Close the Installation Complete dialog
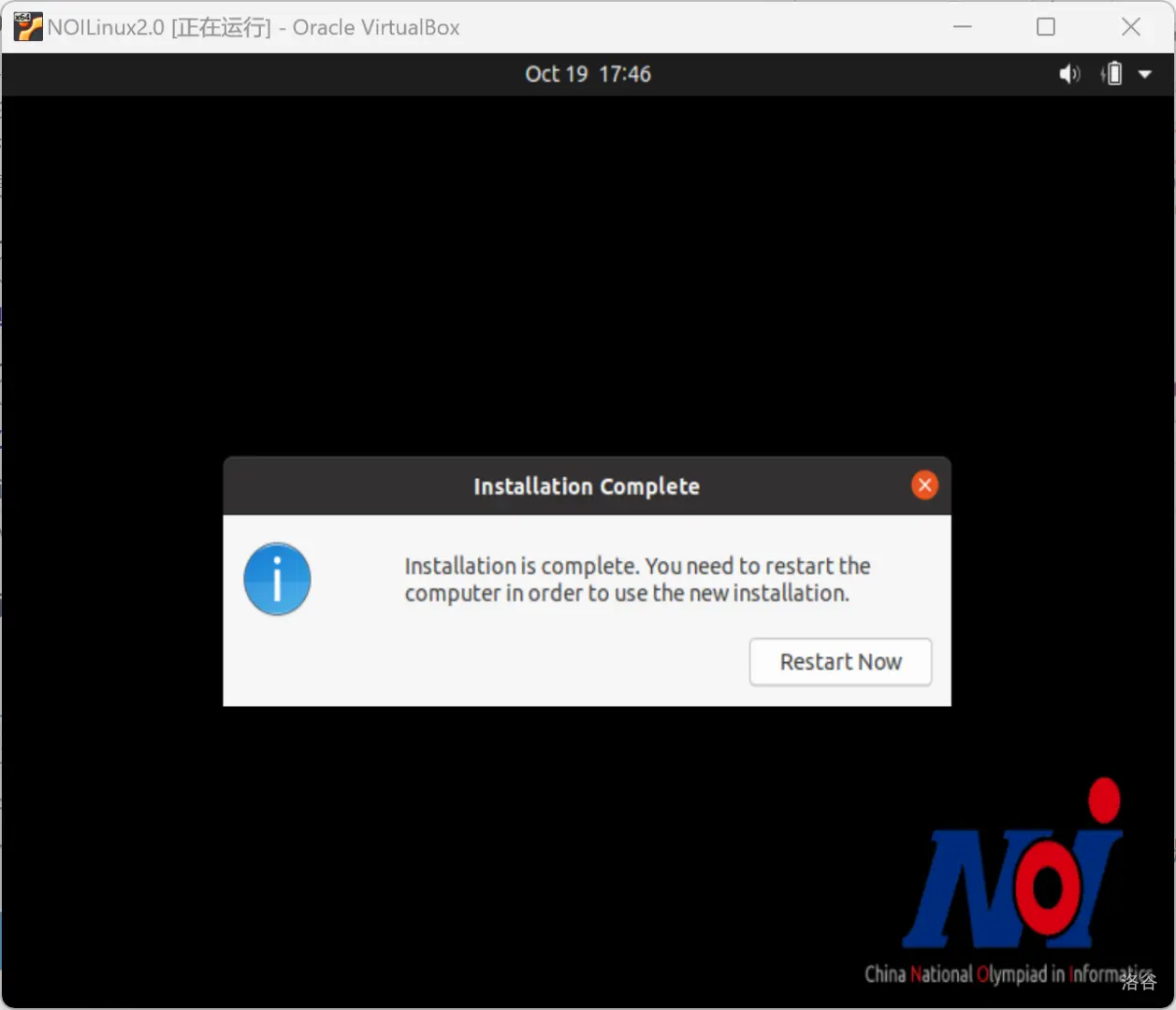Viewport: 1176px width, 1010px height. [x=924, y=485]
